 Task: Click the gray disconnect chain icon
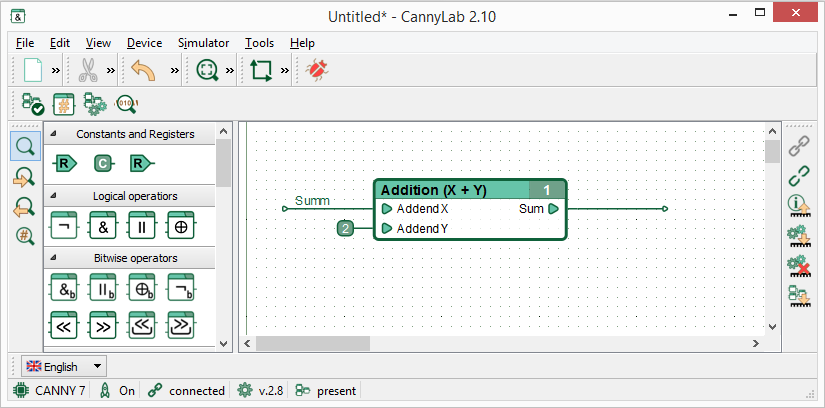point(799,146)
